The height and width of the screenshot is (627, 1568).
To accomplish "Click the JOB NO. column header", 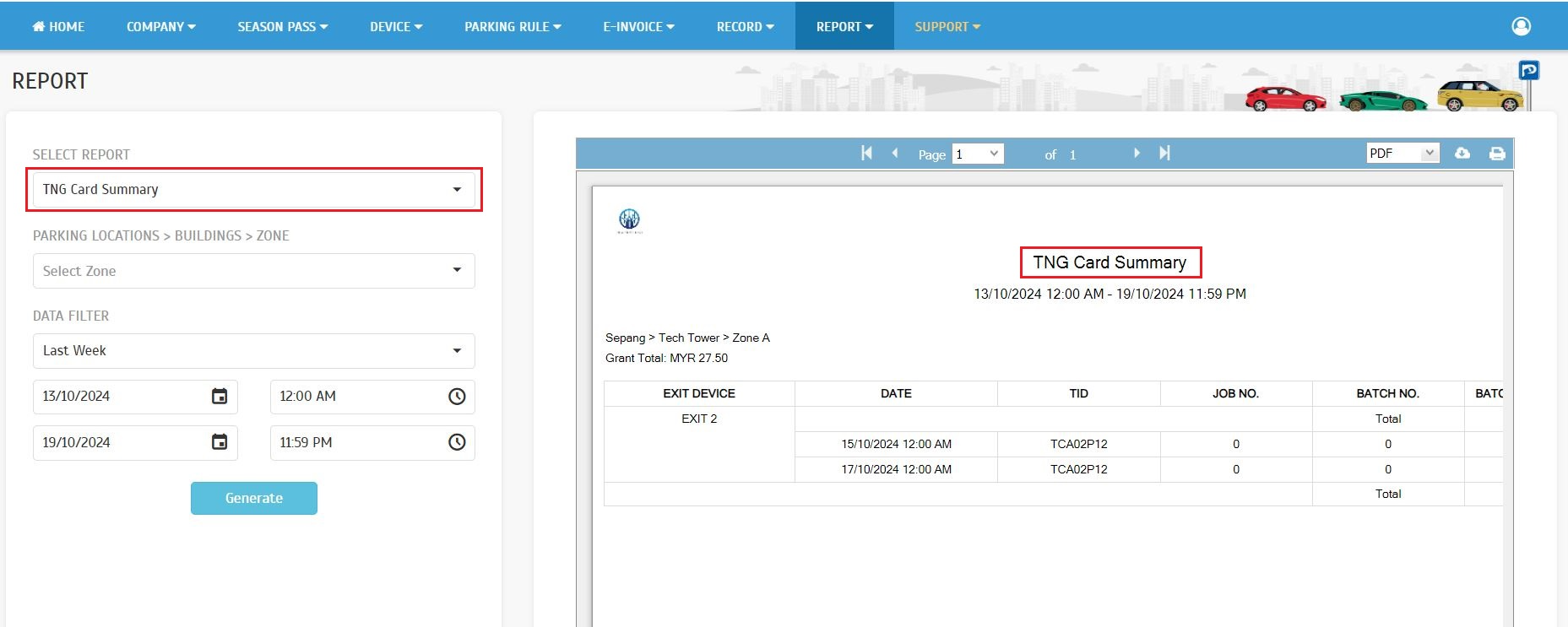I will pyautogui.click(x=1236, y=393).
